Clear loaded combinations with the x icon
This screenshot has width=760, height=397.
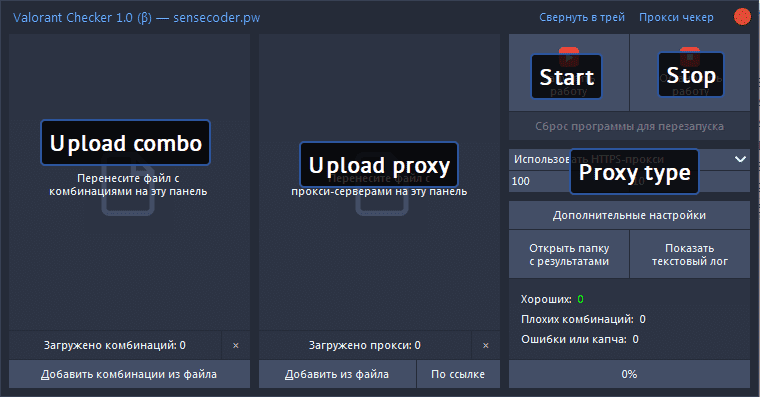pyautogui.click(x=236, y=346)
